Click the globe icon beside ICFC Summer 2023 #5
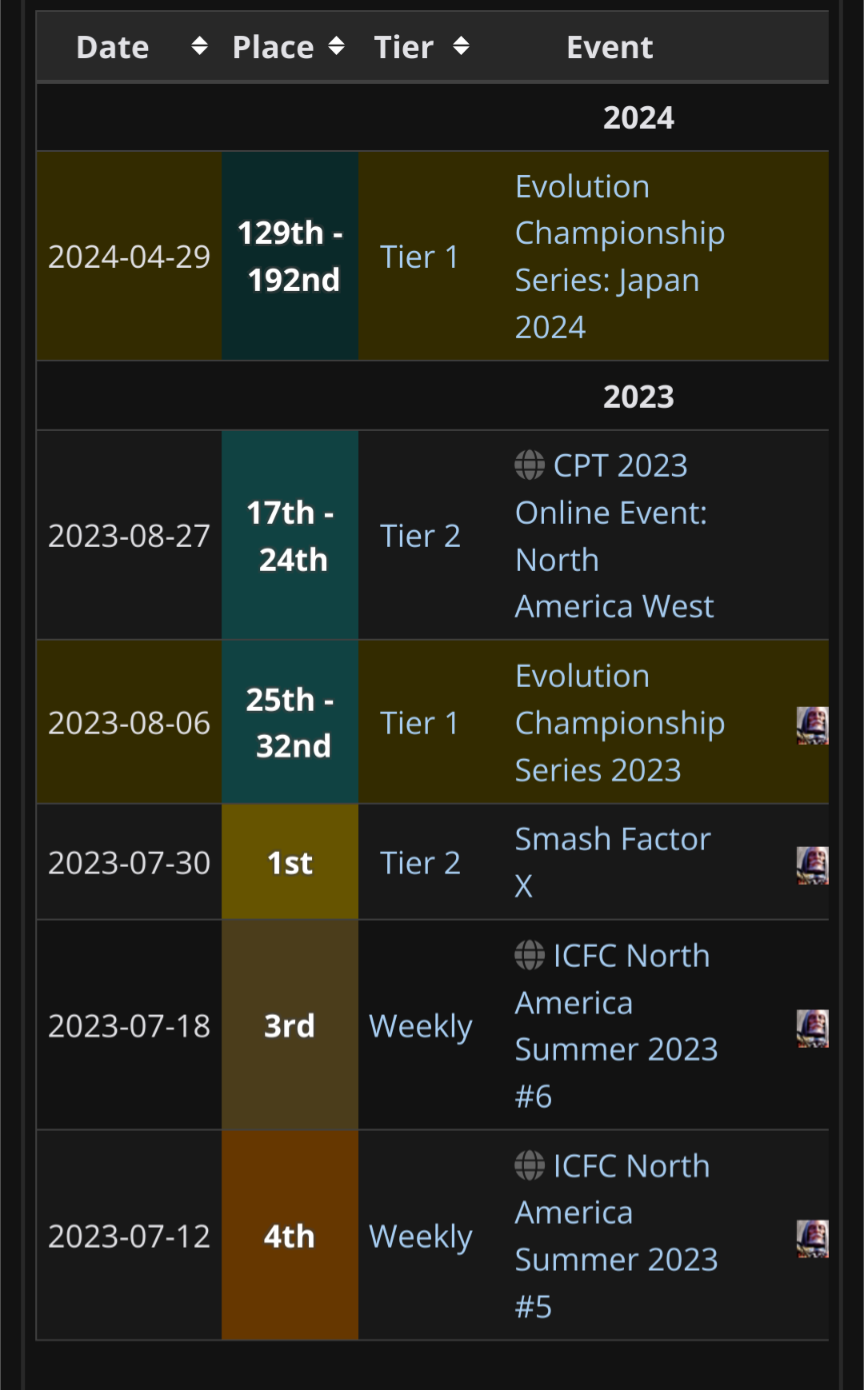 point(530,1165)
